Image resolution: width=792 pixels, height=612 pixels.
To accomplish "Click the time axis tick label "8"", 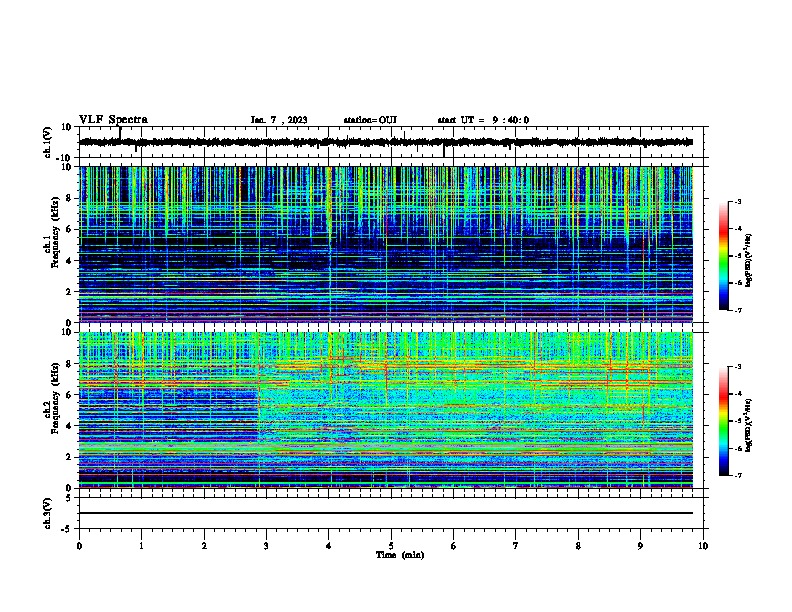I will [x=578, y=546].
